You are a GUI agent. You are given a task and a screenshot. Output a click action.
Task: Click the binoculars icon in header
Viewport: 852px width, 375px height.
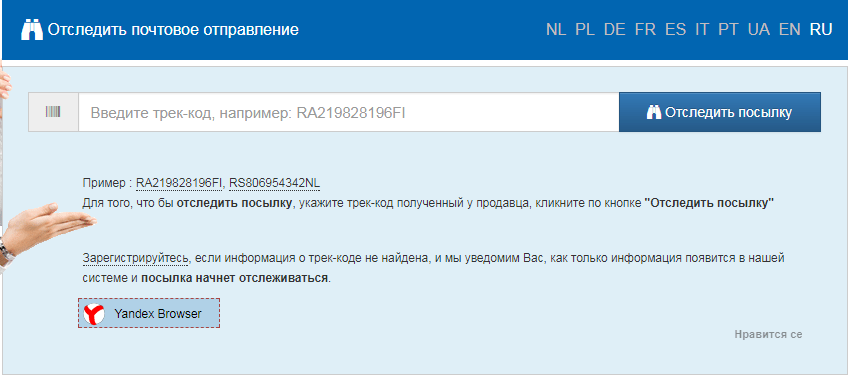pos(32,29)
